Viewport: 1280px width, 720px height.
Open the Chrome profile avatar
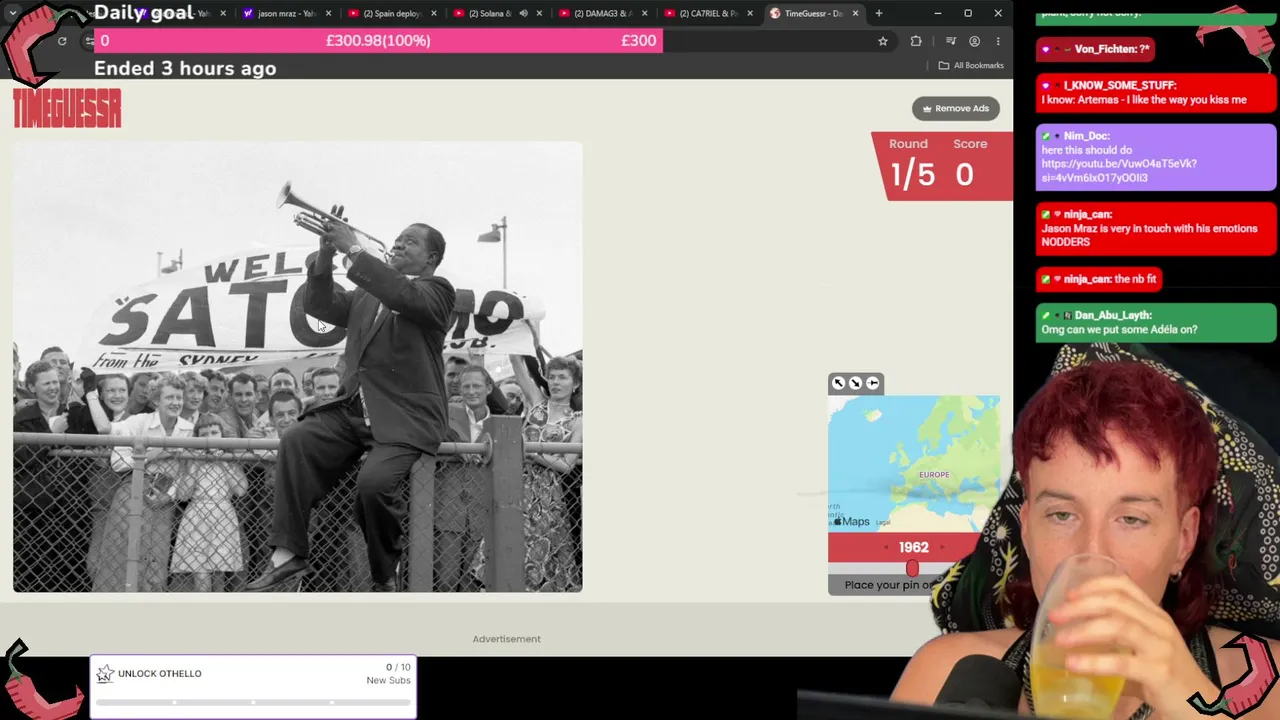[x=974, y=41]
